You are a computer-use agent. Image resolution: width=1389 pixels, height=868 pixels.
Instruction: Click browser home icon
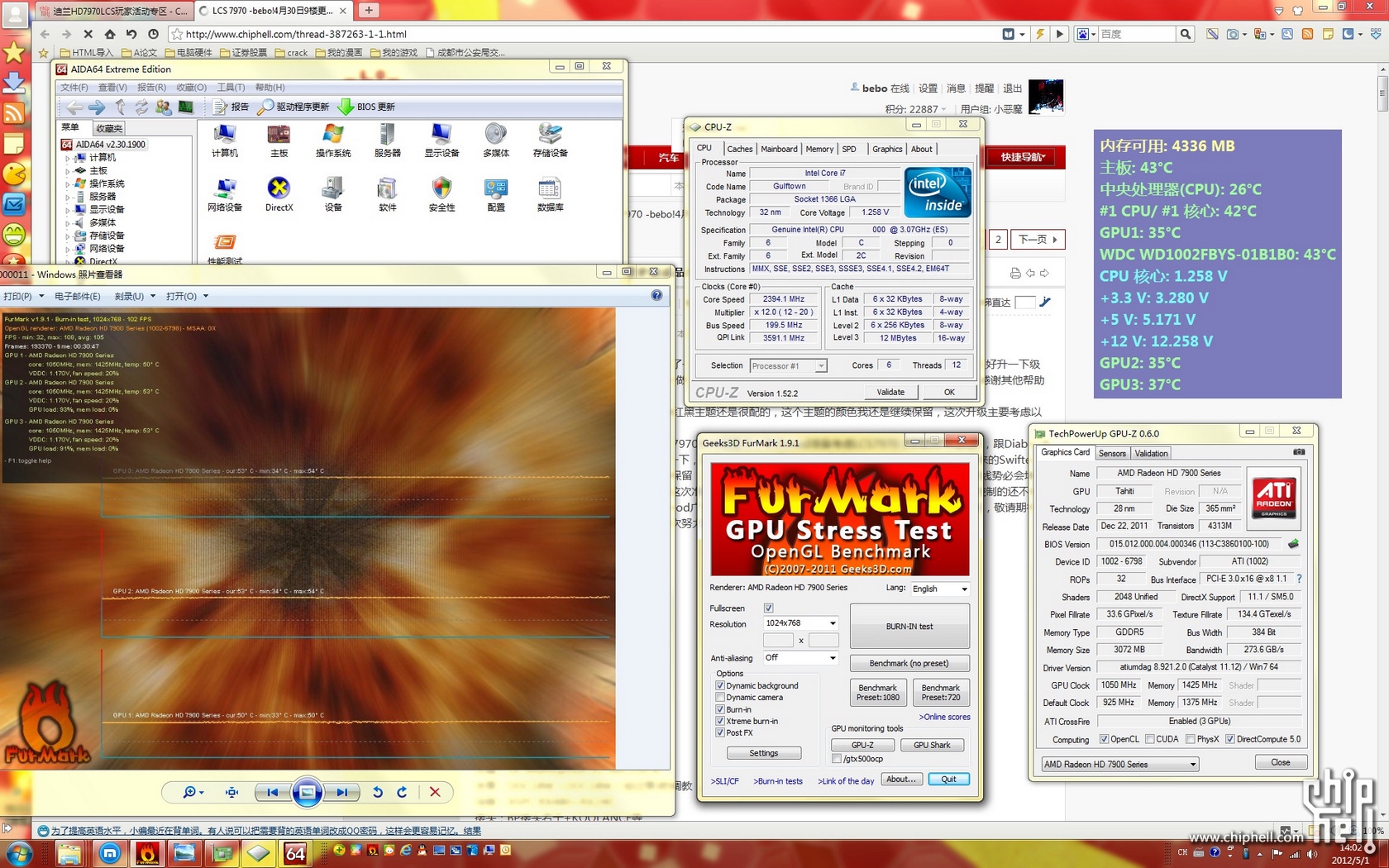point(110,34)
